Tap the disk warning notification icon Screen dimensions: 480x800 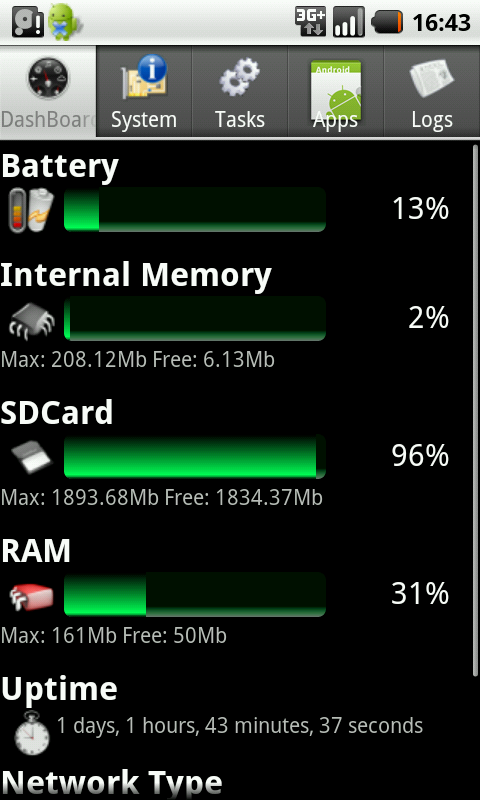(27, 22)
